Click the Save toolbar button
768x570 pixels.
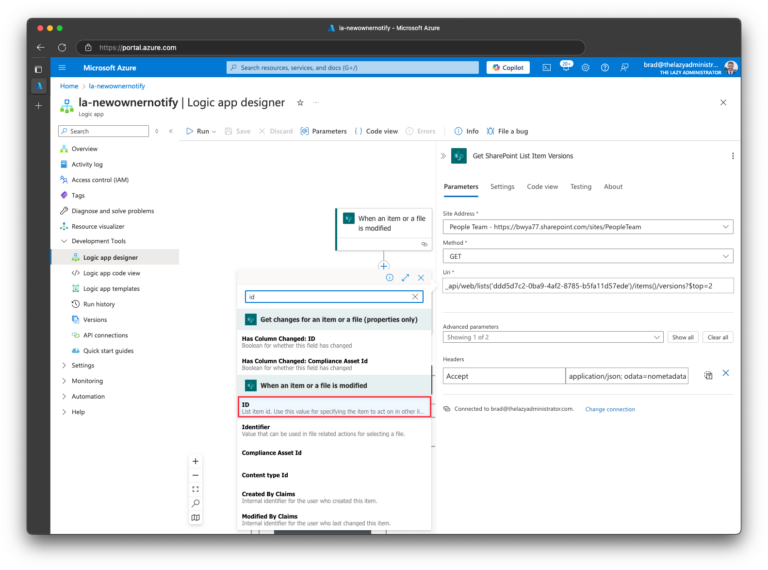(x=238, y=131)
